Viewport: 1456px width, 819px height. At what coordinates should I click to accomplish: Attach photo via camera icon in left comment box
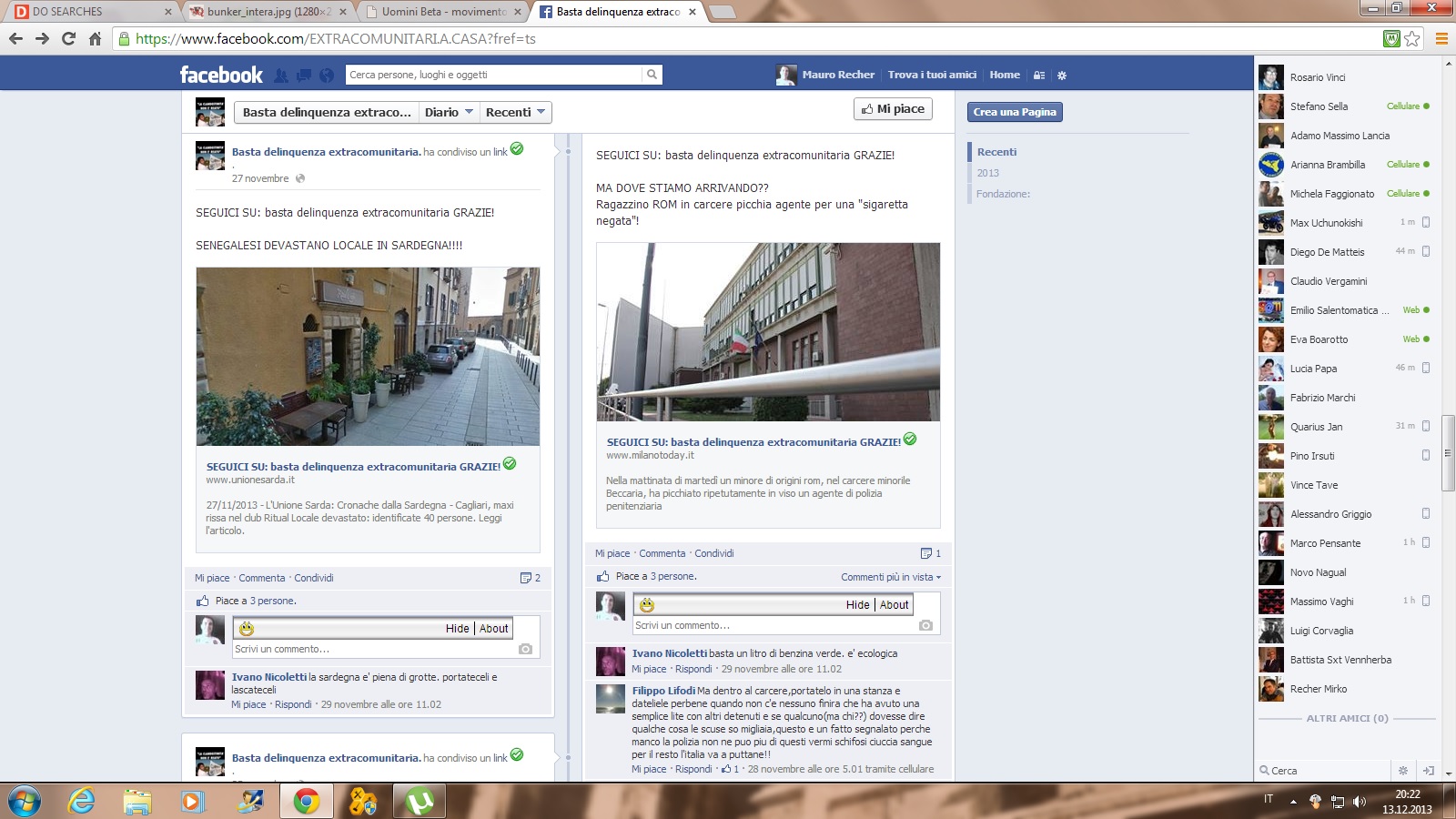pyautogui.click(x=525, y=649)
